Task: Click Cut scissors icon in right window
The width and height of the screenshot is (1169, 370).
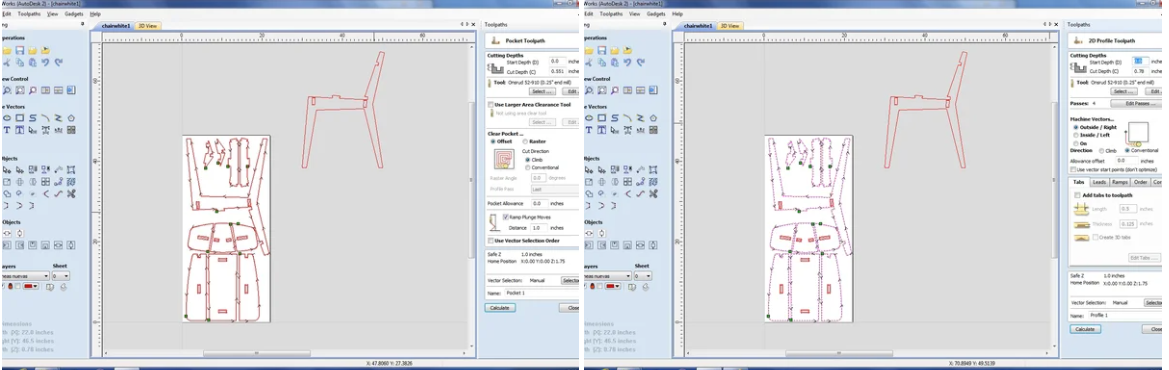Action: tap(588, 63)
